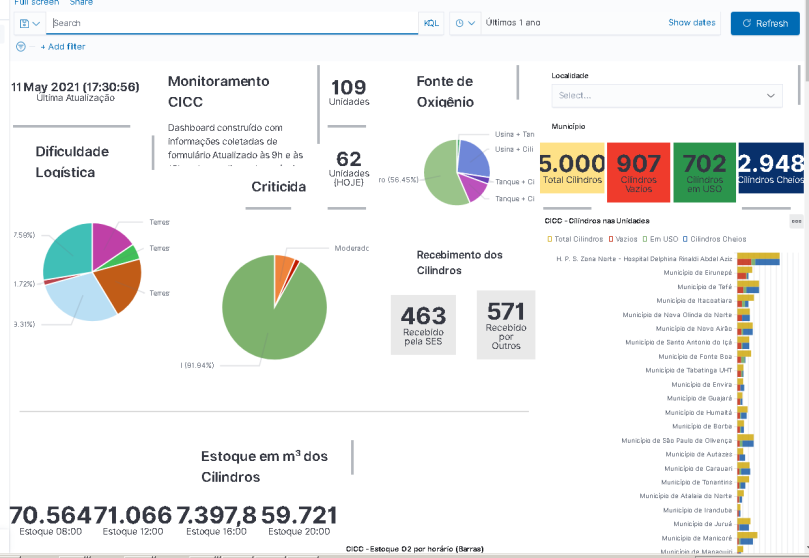The width and height of the screenshot is (809, 558).
Task: Open the time range quick menu clock icon
Action: (465, 23)
